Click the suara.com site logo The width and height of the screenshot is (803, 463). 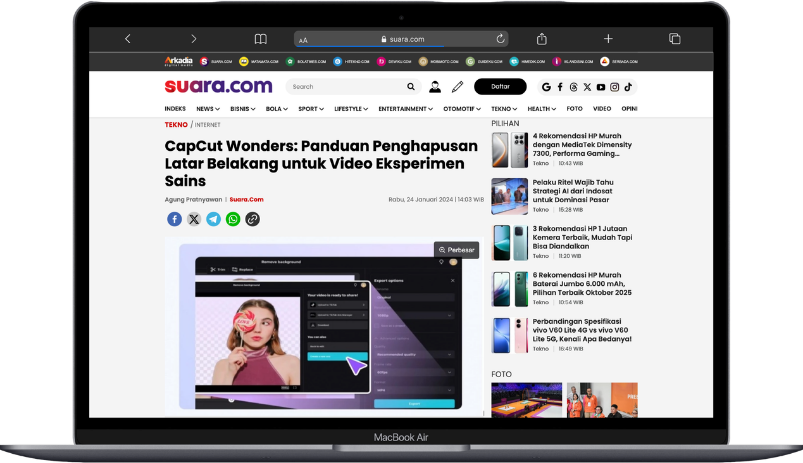click(x=218, y=86)
